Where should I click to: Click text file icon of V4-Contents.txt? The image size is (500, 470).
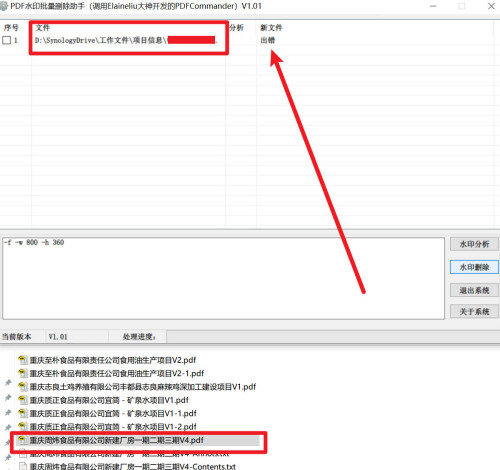23,466
